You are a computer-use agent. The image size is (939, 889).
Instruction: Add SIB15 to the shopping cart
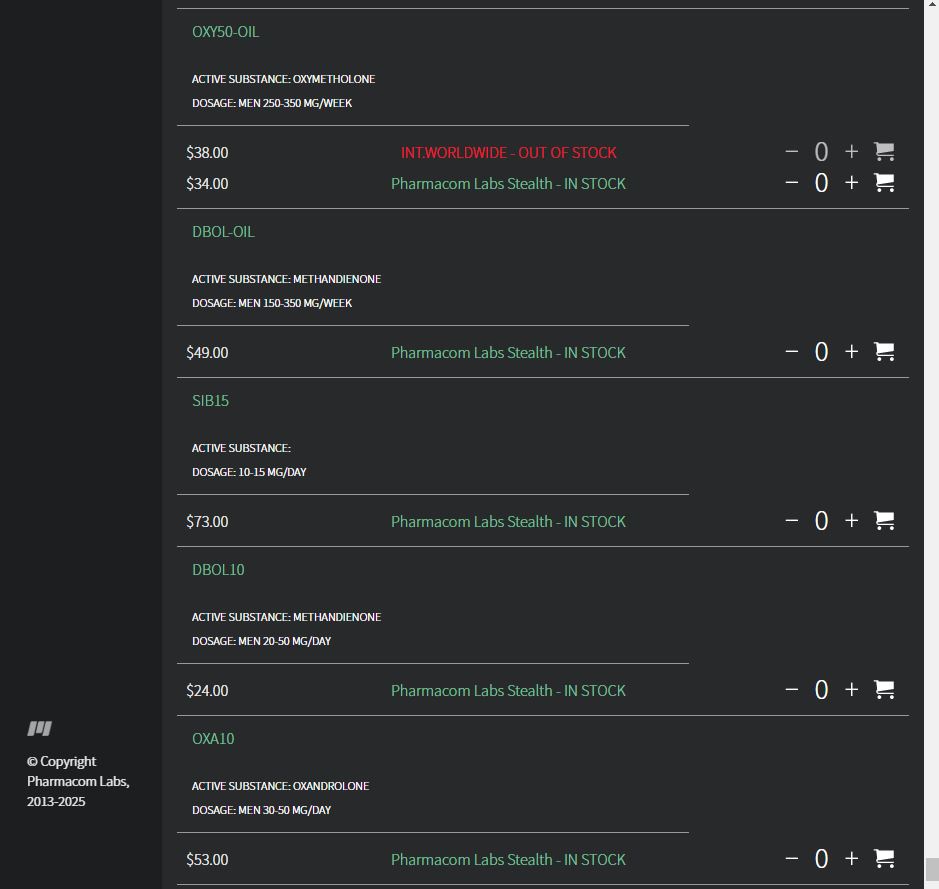point(884,520)
